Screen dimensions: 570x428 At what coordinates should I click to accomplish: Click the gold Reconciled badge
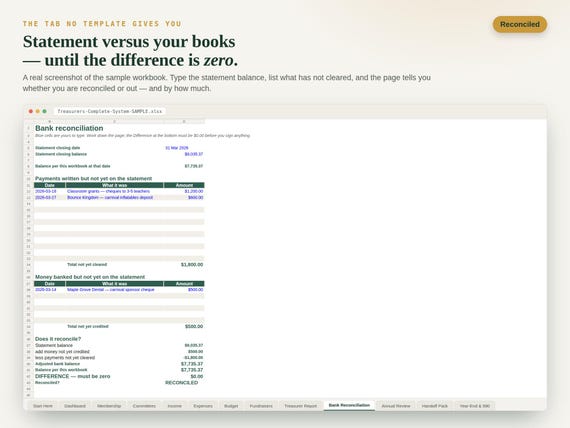pyautogui.click(x=519, y=24)
